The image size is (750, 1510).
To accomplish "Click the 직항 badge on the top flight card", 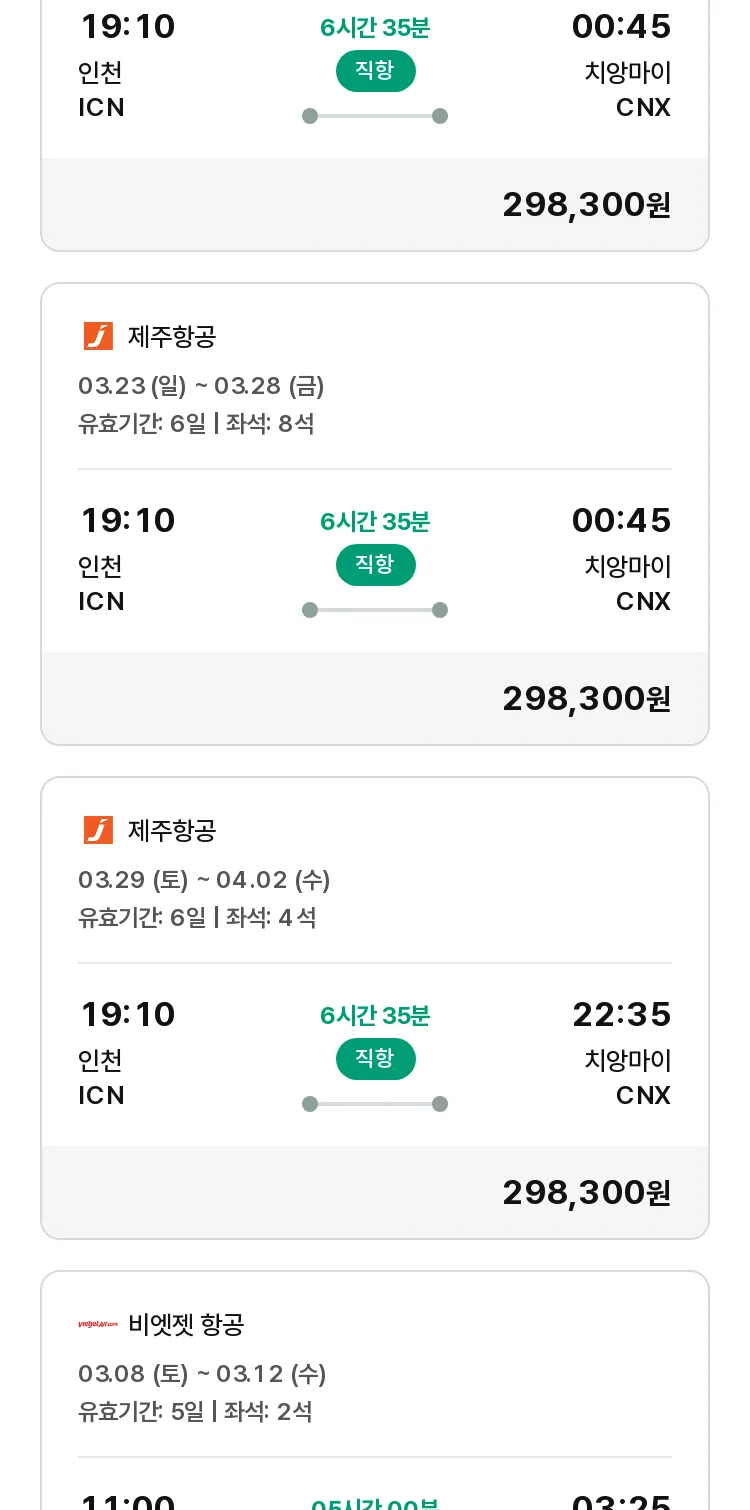I will click(375, 71).
